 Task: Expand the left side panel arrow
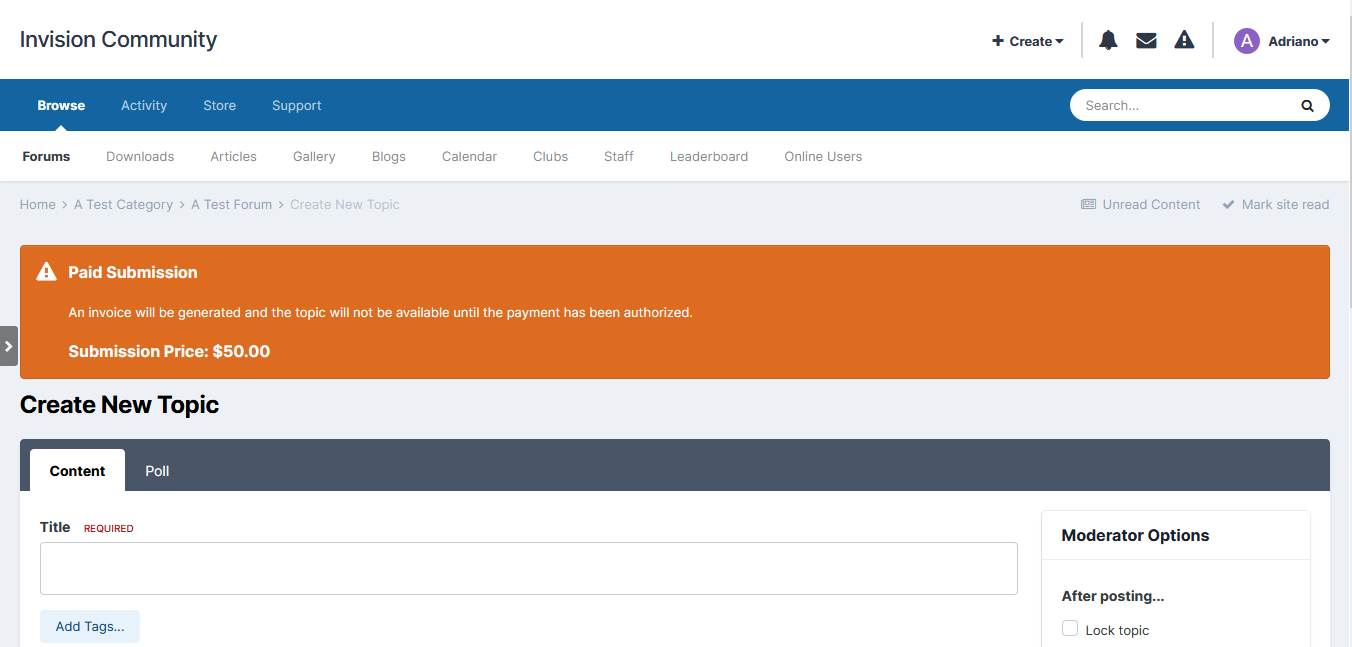pyautogui.click(x=8, y=346)
